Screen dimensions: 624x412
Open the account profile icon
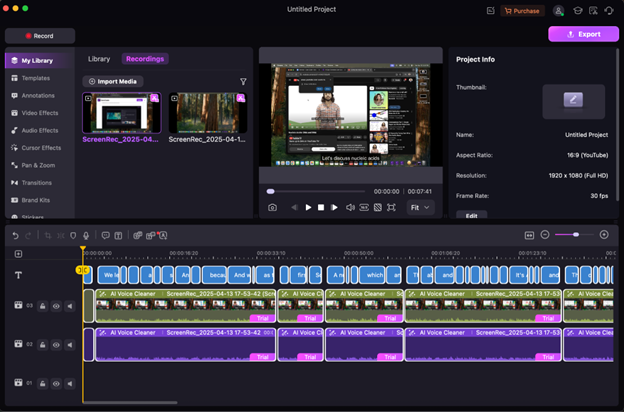click(559, 11)
